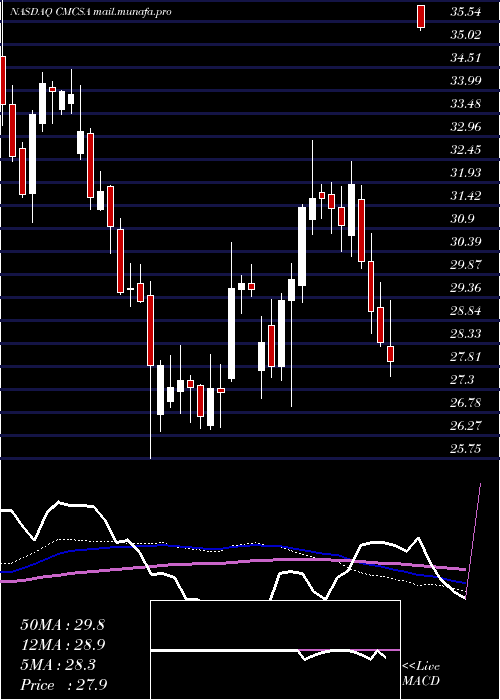
Task: Click the 33.99 price axis label
Action: (465, 81)
